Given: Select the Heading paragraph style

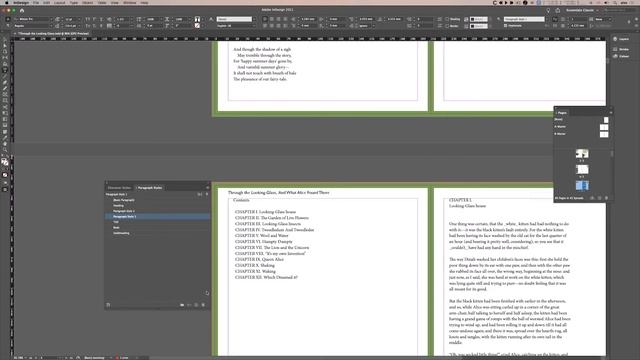Looking at the screenshot, I should [x=158, y=206].
